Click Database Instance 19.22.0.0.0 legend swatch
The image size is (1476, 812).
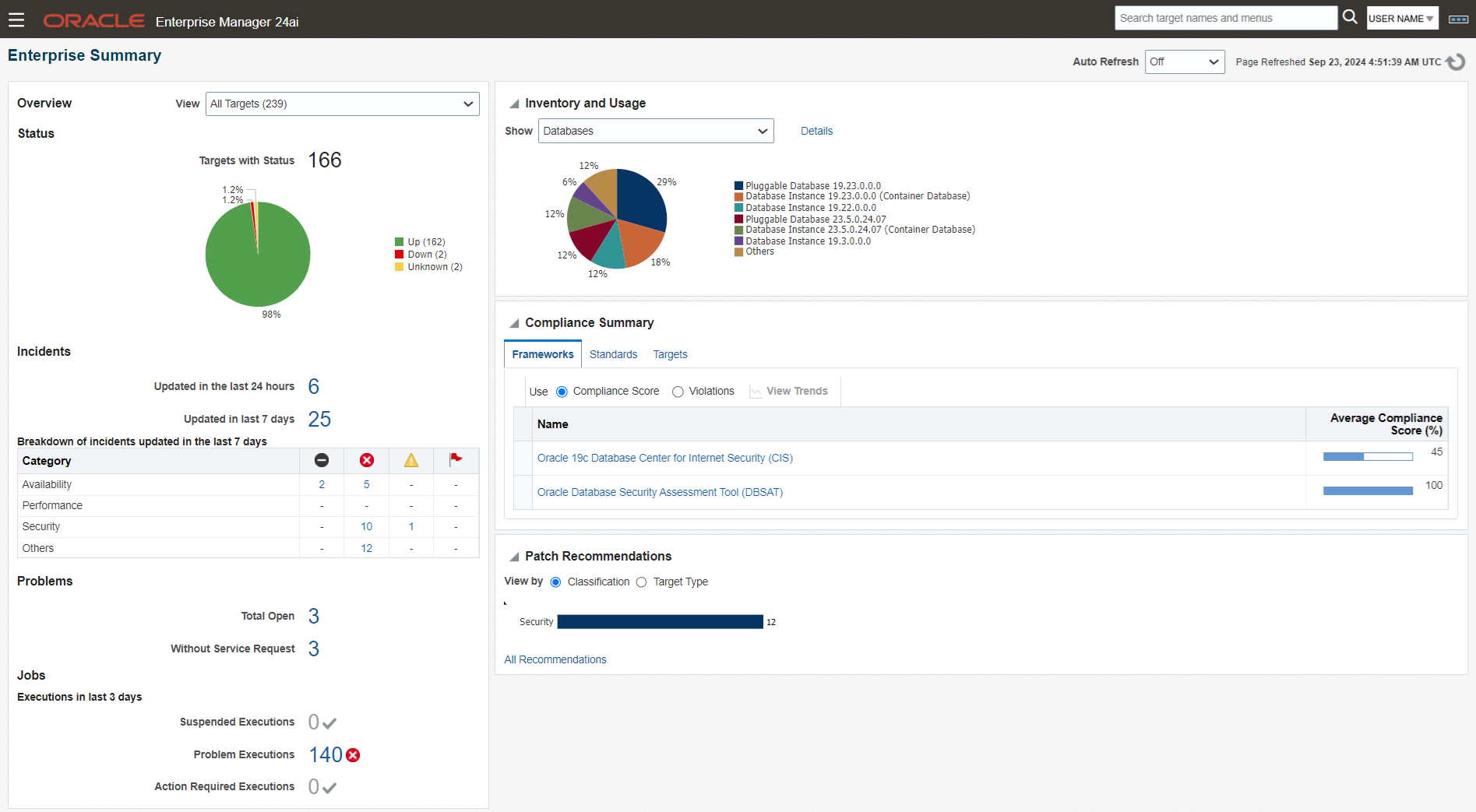pos(738,208)
